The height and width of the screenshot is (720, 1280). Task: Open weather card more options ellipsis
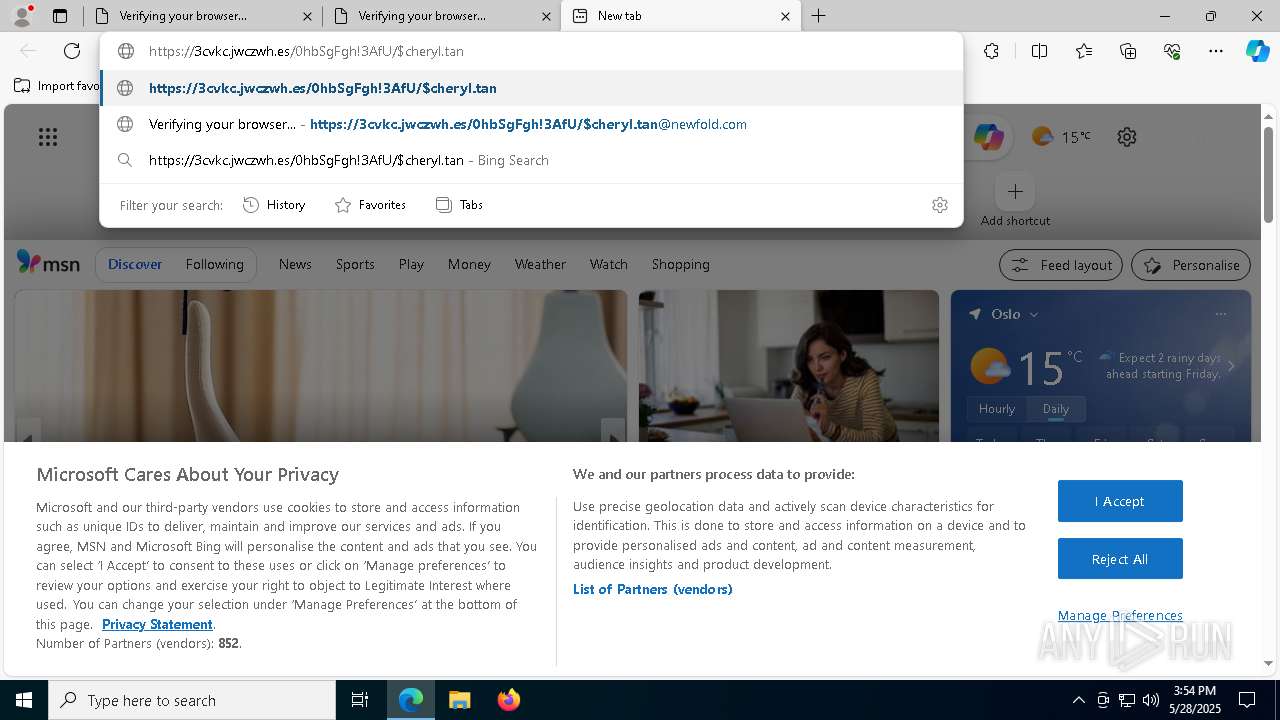(x=1220, y=314)
